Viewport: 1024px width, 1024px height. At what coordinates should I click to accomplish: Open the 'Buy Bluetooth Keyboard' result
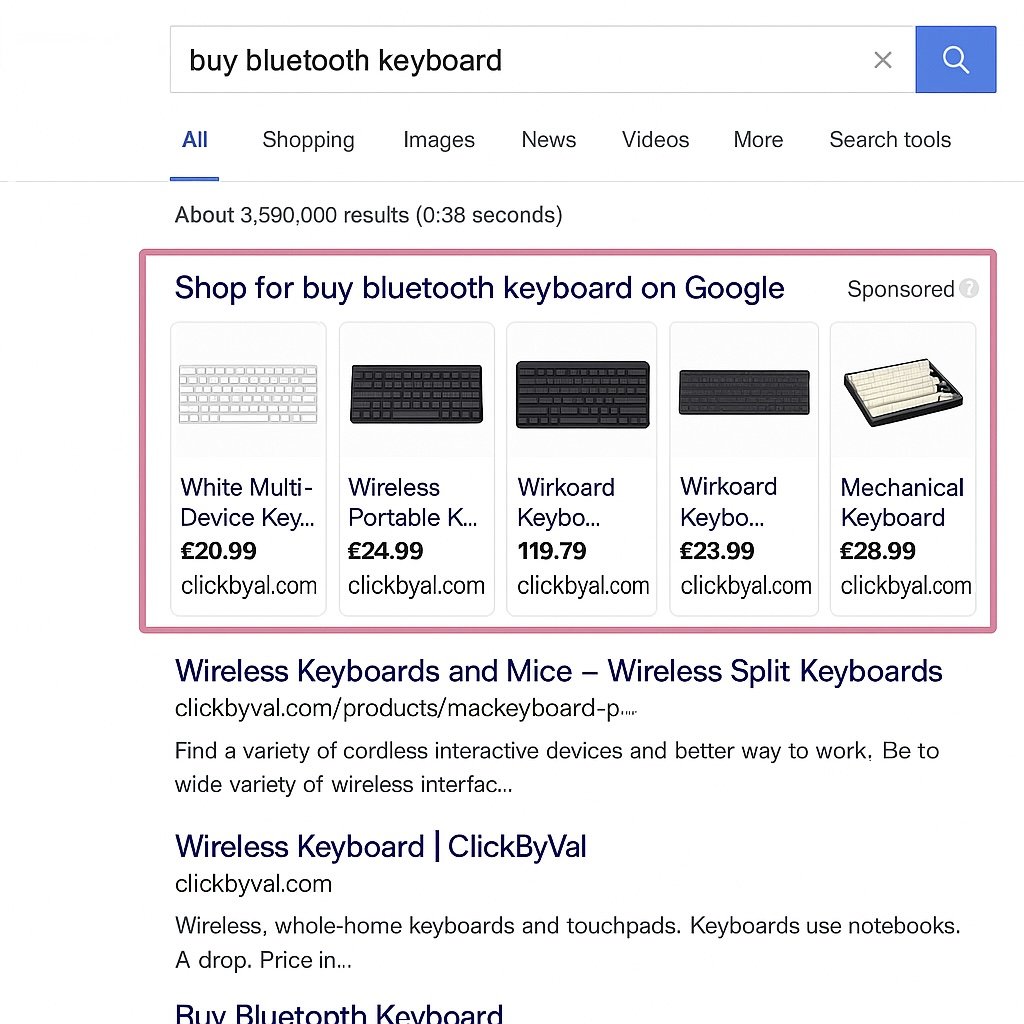pos(339,1012)
